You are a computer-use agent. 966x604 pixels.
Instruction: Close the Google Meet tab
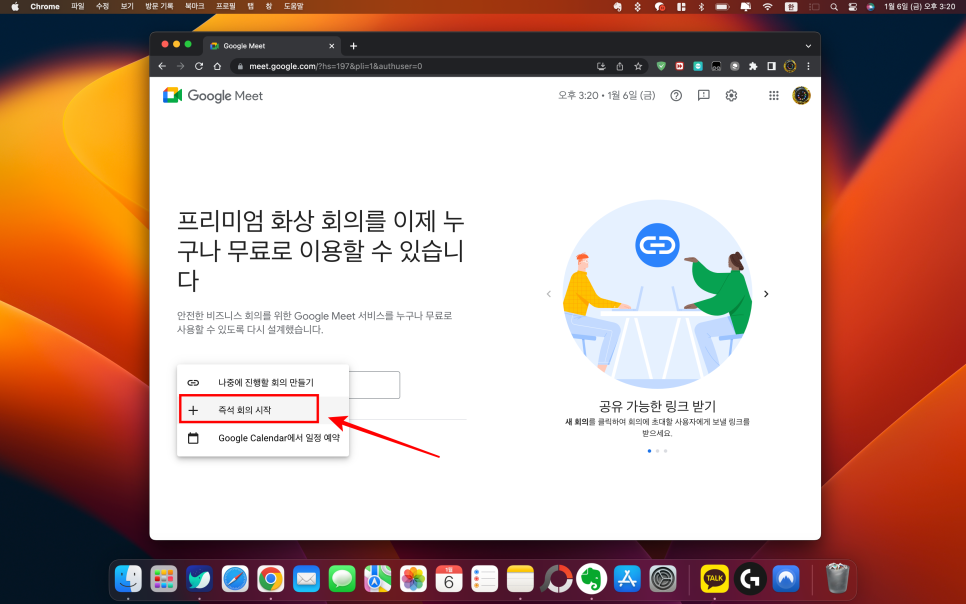331,46
